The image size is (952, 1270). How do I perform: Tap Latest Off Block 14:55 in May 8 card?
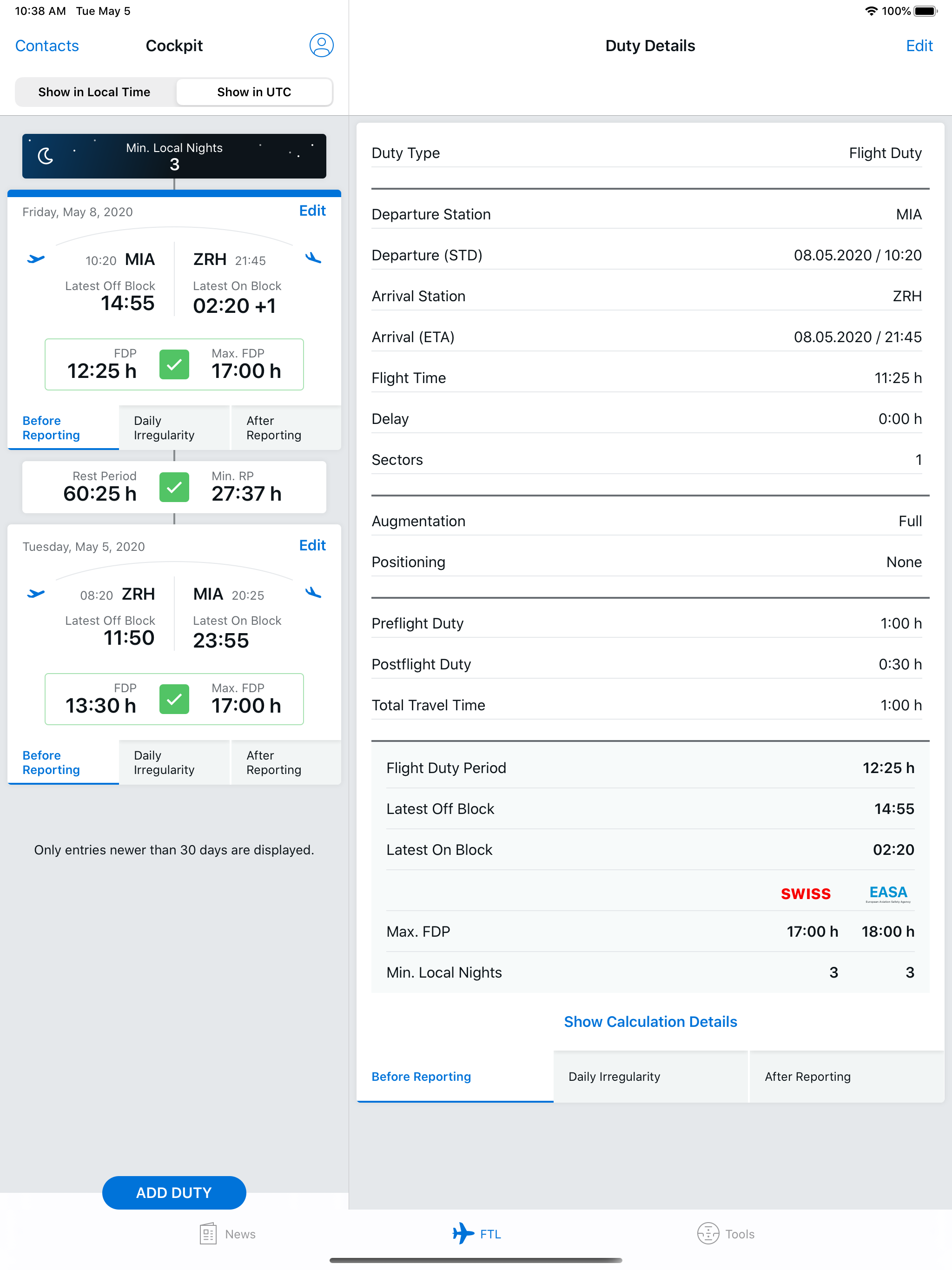[110, 296]
